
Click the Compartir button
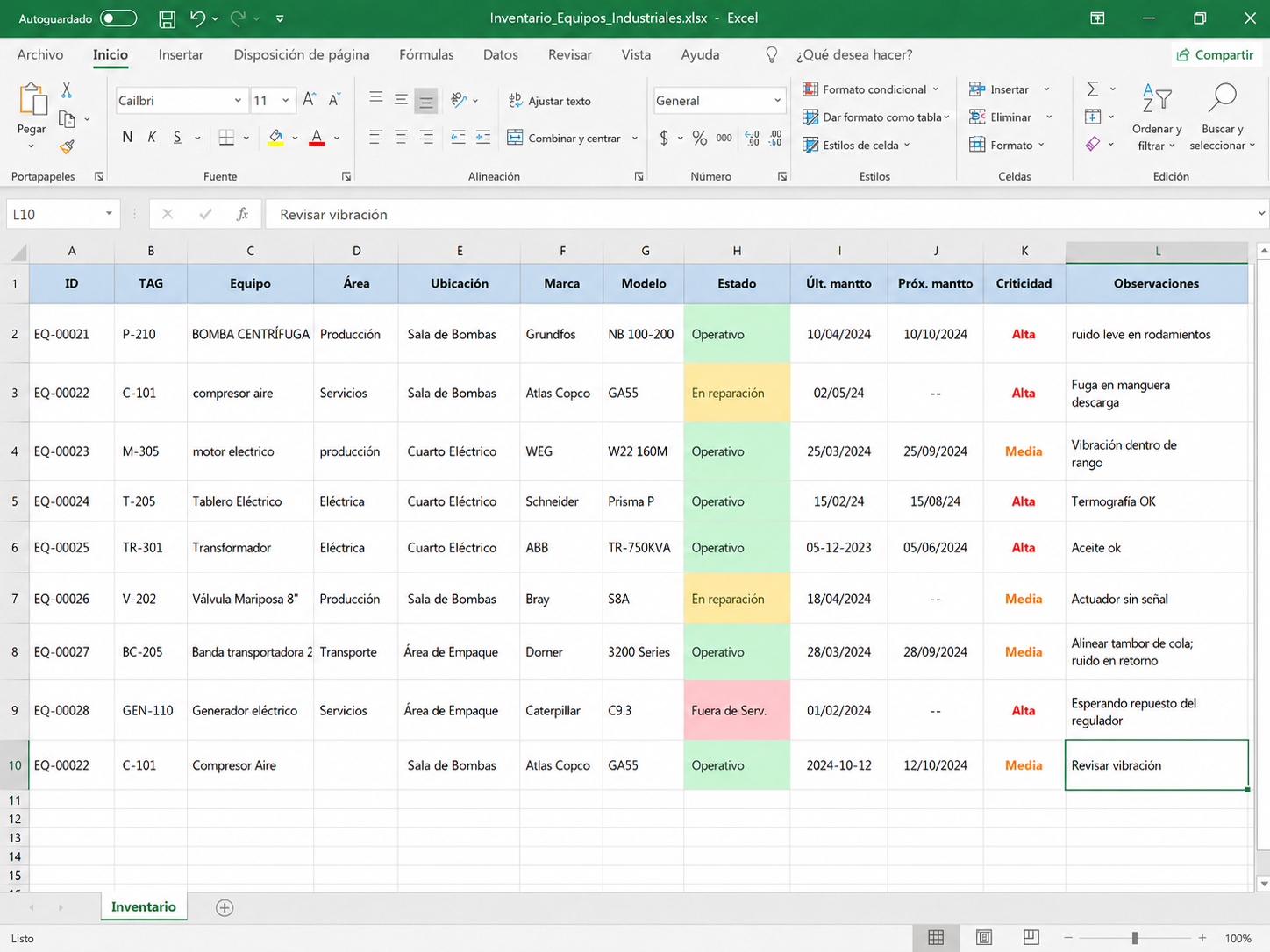[1216, 54]
